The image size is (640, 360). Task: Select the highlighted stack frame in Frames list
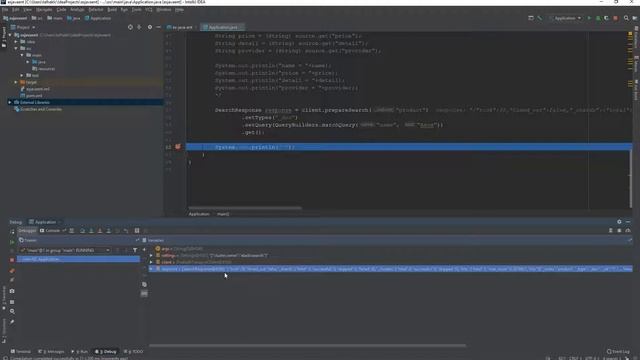coord(78,259)
